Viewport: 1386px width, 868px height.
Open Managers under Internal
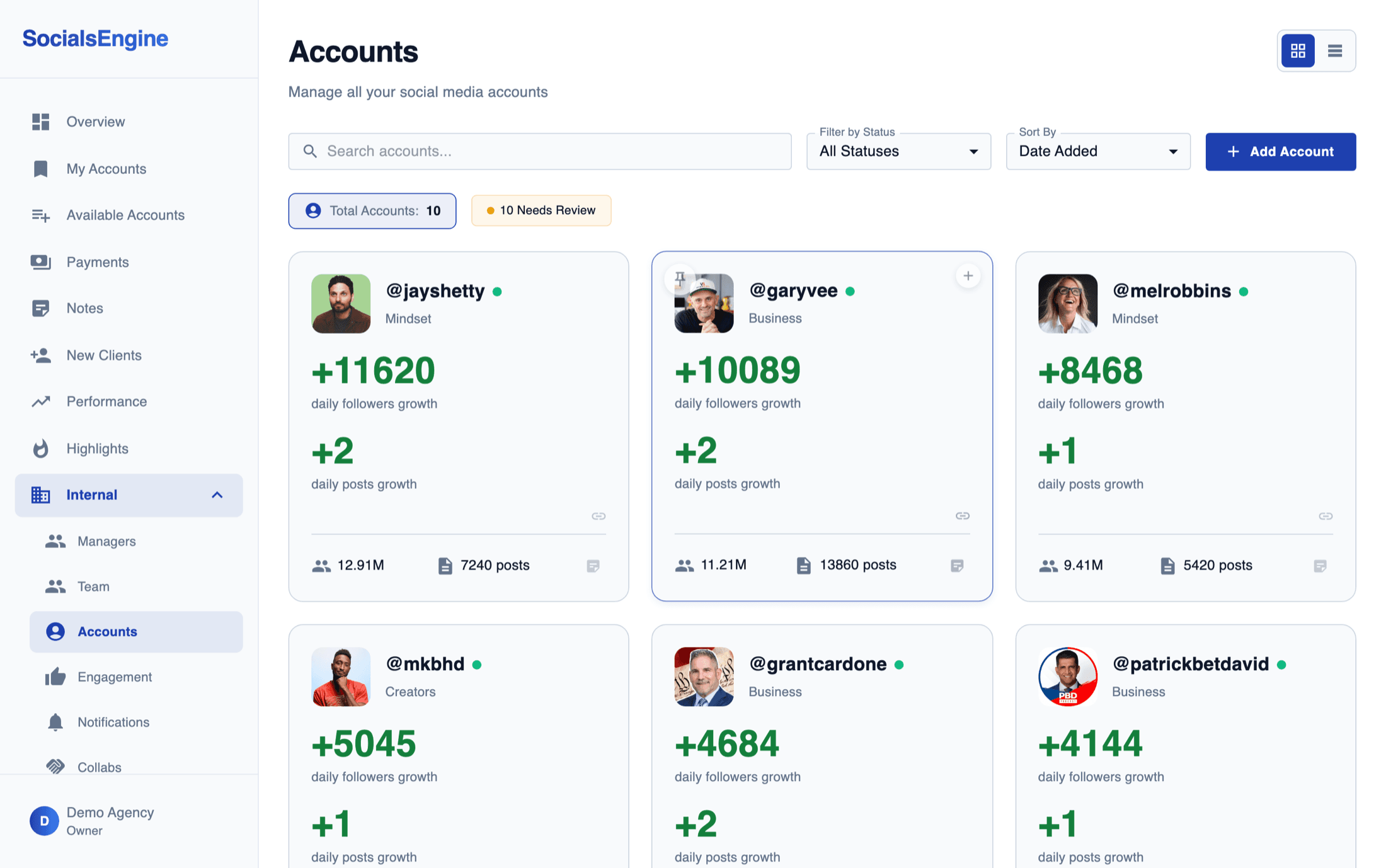136,541
